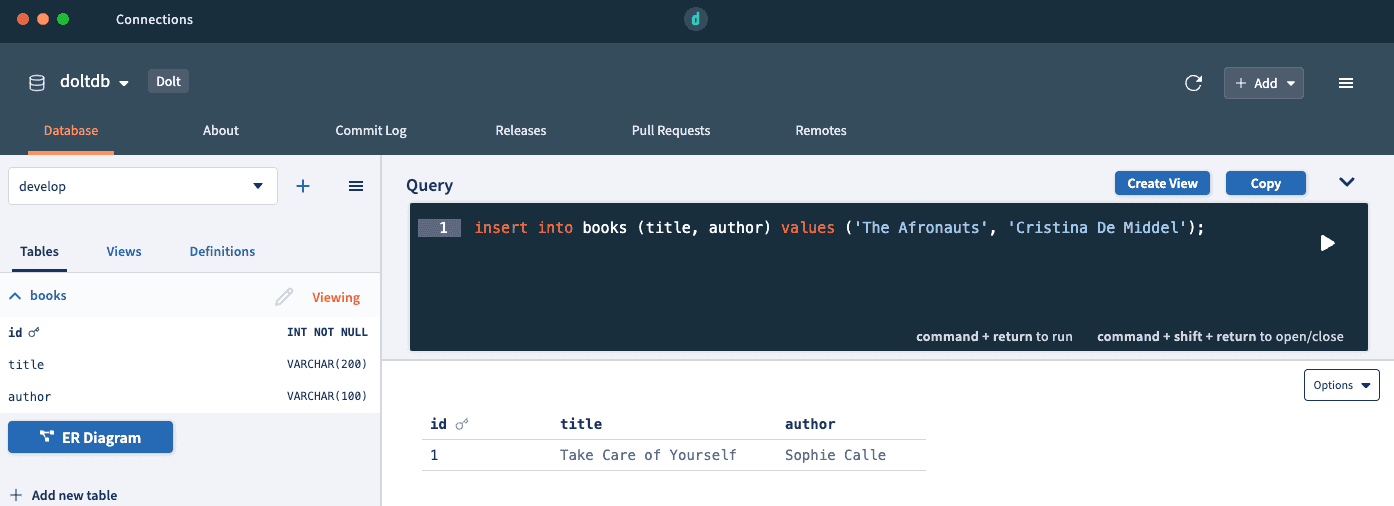Open the ER Diagram
The height and width of the screenshot is (506, 1394).
pyautogui.click(x=90, y=438)
